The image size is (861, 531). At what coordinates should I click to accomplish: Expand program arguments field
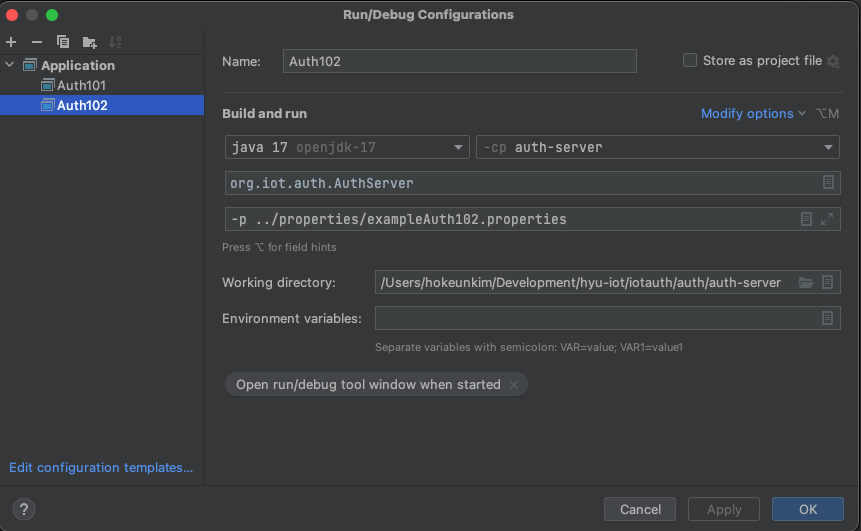[827, 219]
